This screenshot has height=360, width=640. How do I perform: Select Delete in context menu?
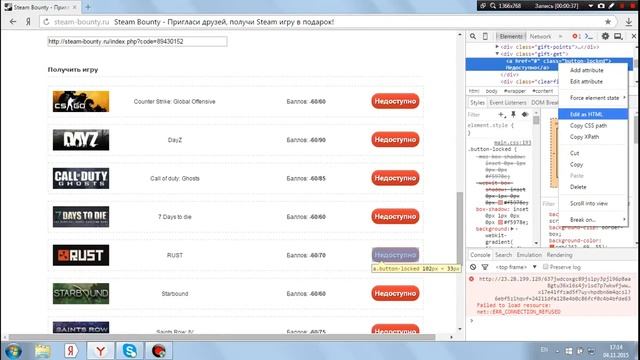click(593, 187)
